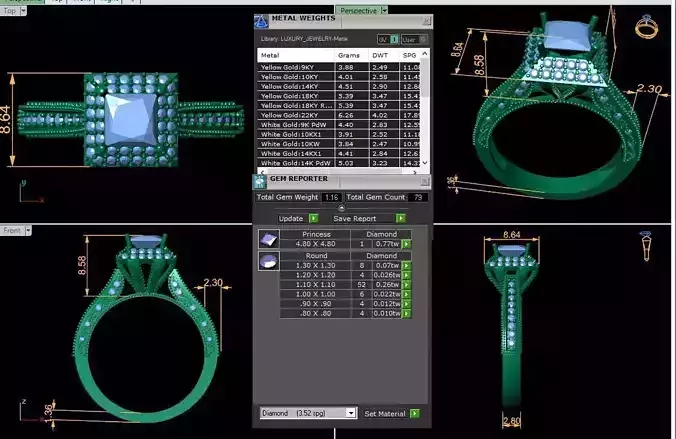Click the gold ring icon in Perspective viewport

(646, 26)
